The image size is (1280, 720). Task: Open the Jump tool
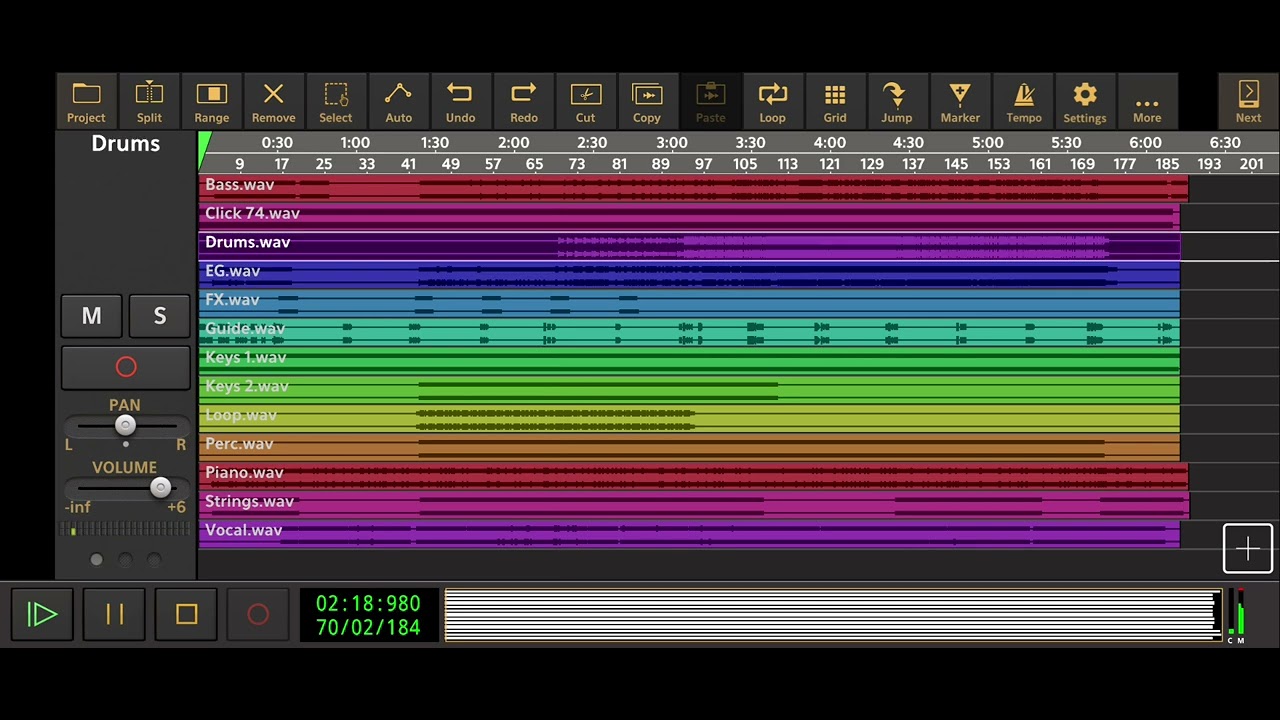click(x=897, y=102)
